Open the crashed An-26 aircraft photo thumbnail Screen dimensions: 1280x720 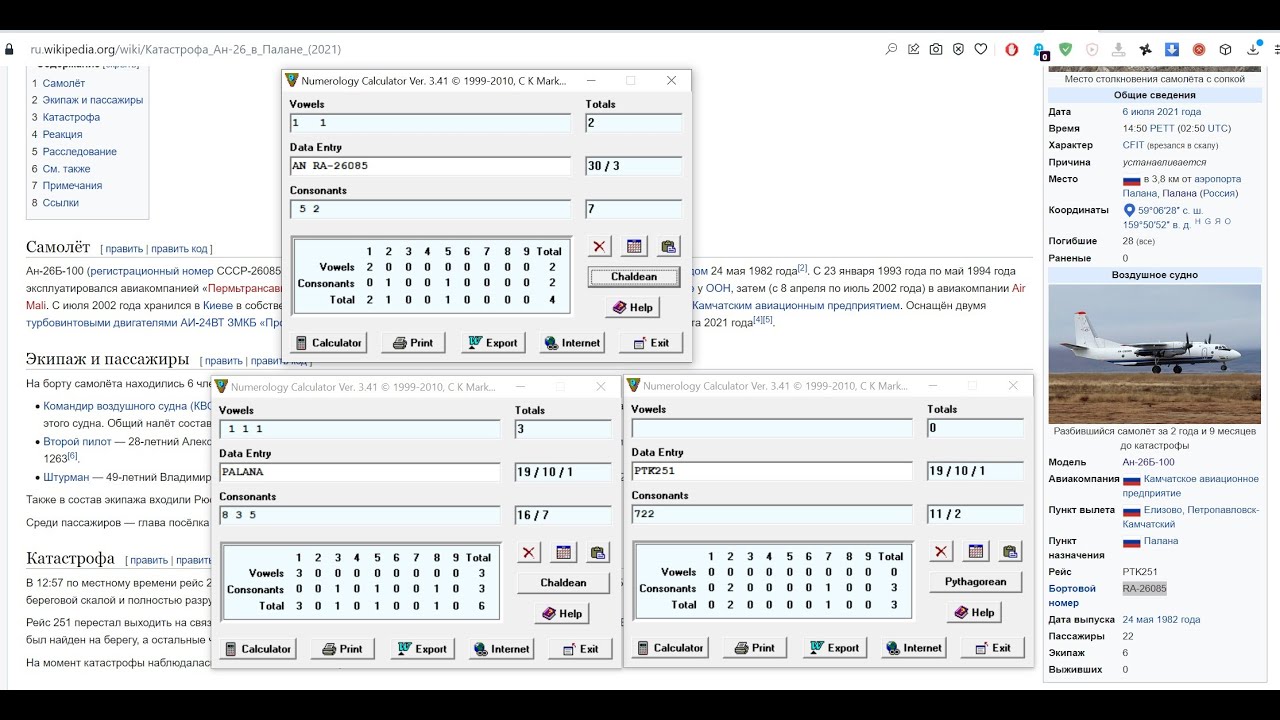(1155, 354)
